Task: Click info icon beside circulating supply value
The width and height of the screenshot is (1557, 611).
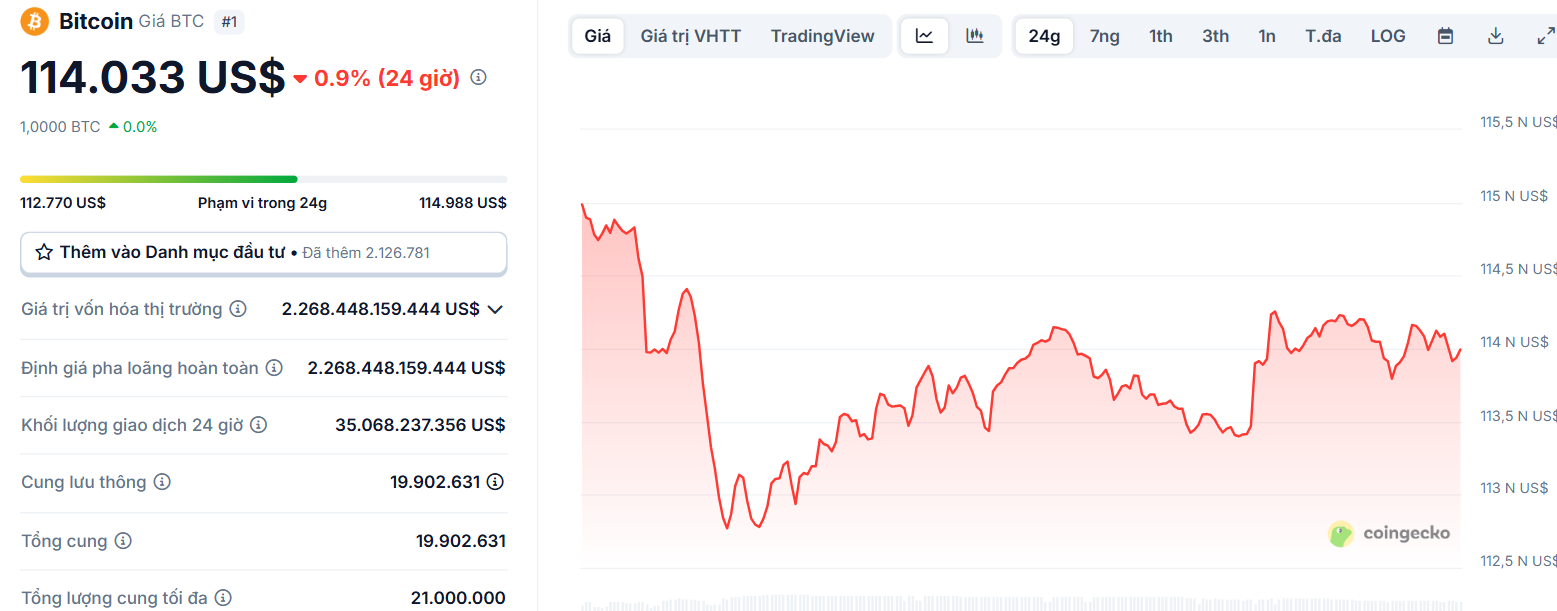Action: click(x=495, y=482)
